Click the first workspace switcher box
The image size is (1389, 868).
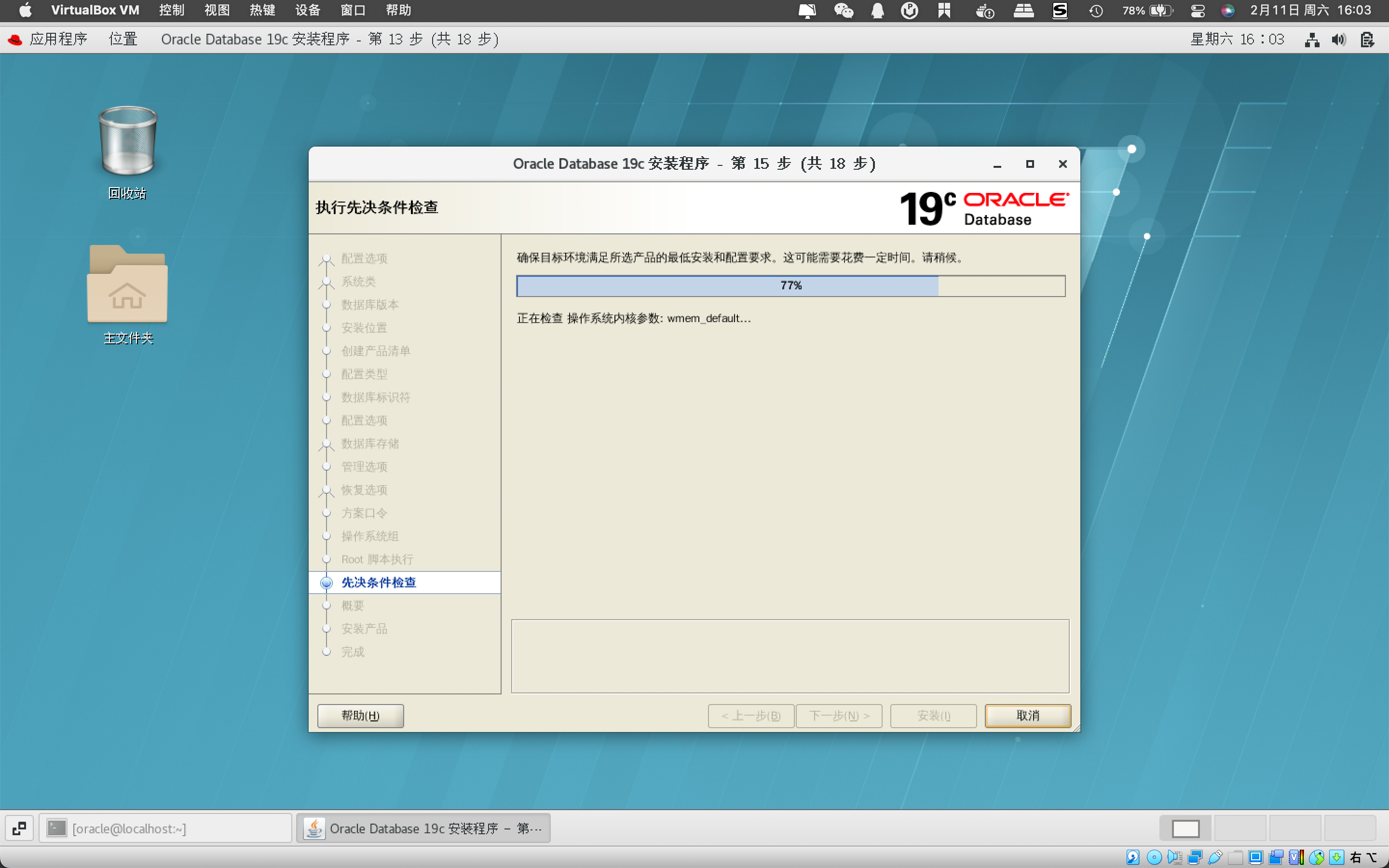point(1185,828)
